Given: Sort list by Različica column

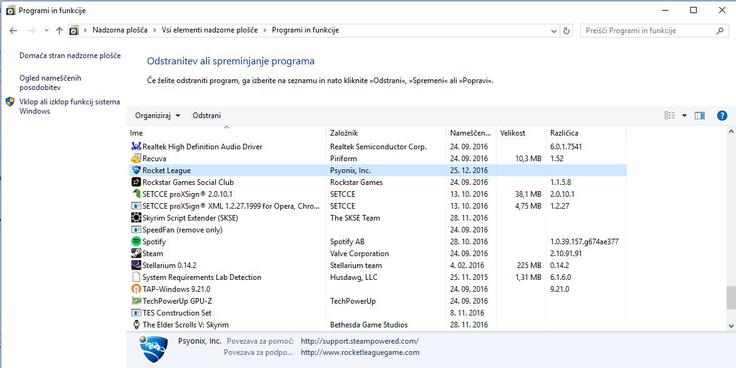Looking at the screenshot, I should pyautogui.click(x=586, y=133).
